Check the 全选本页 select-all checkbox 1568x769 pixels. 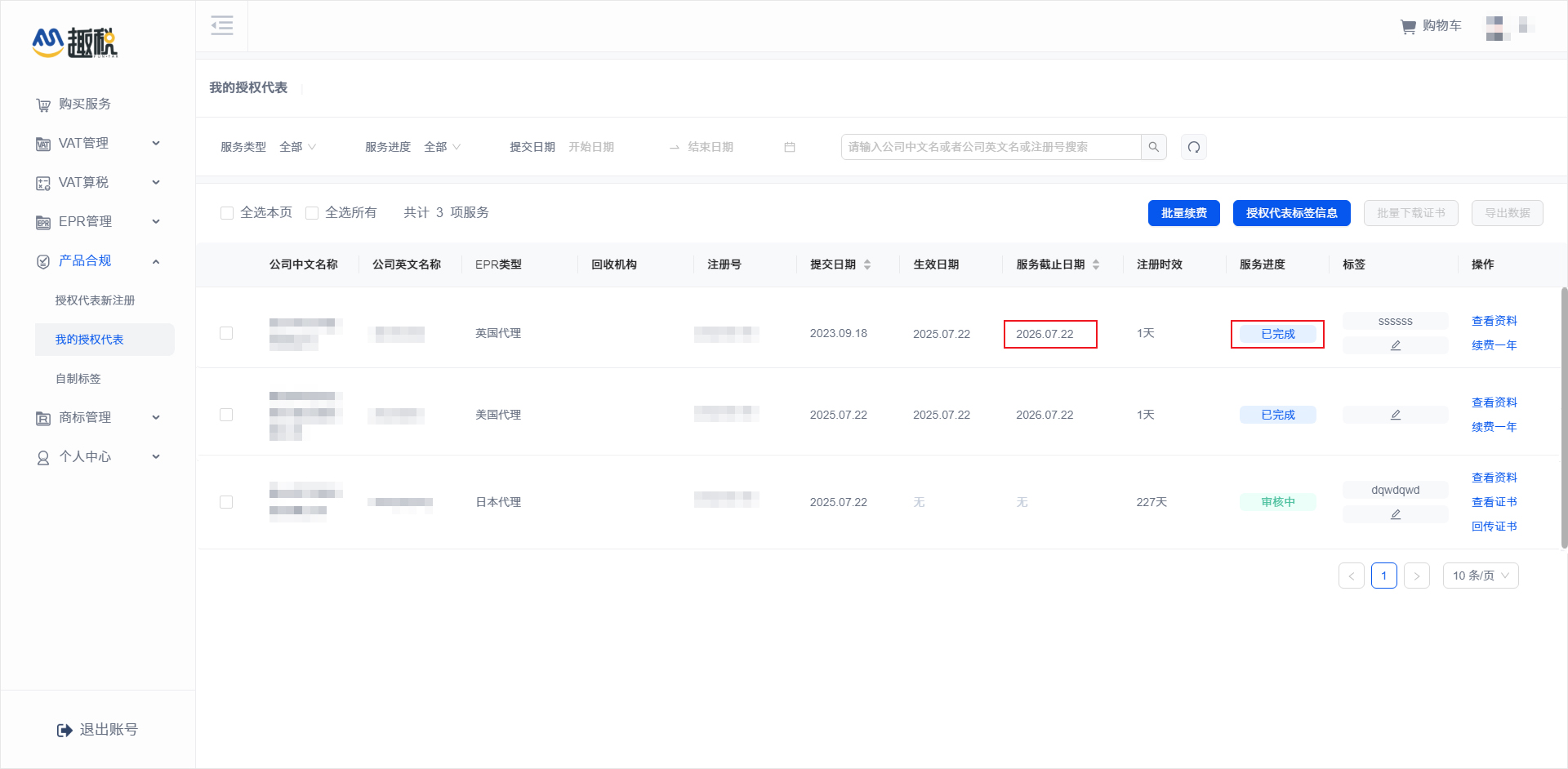pyautogui.click(x=227, y=212)
